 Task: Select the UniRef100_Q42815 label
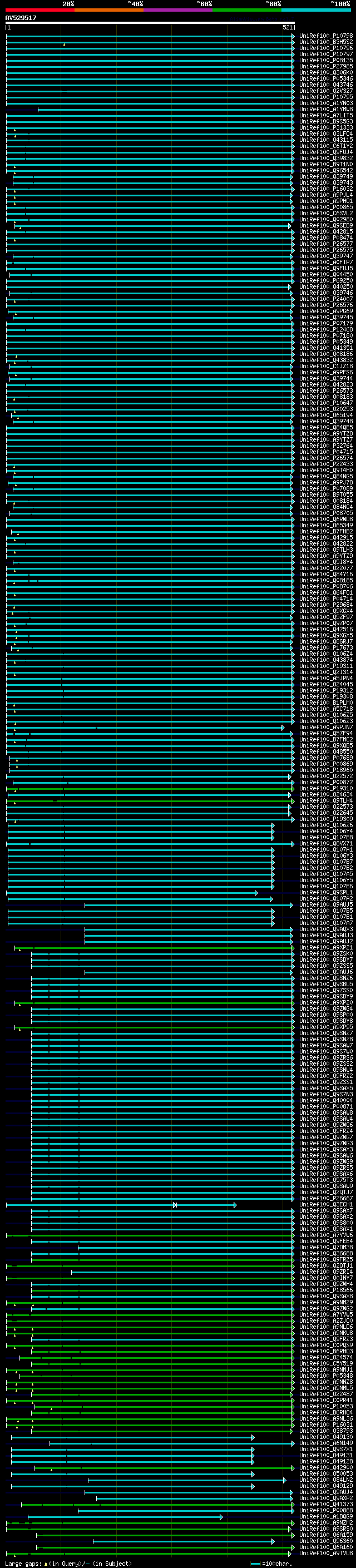[326, 231]
